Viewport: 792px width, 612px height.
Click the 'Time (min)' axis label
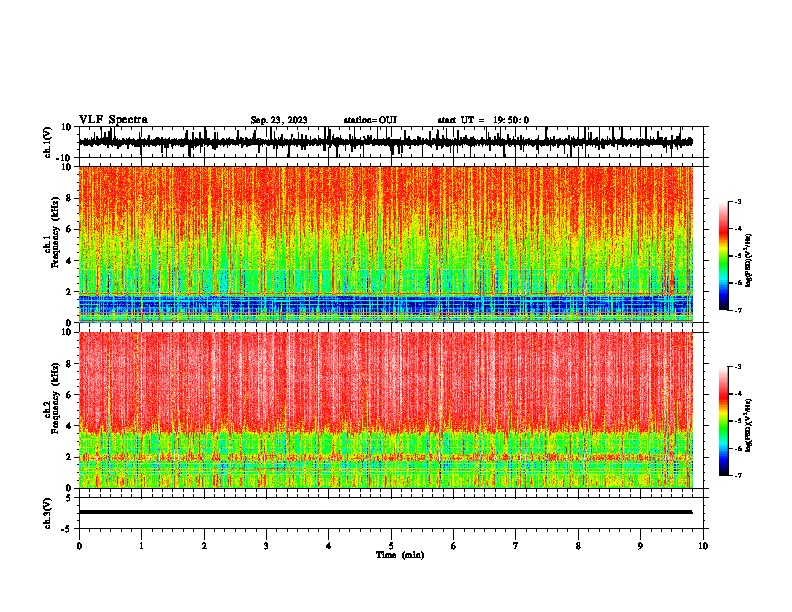(x=400, y=555)
